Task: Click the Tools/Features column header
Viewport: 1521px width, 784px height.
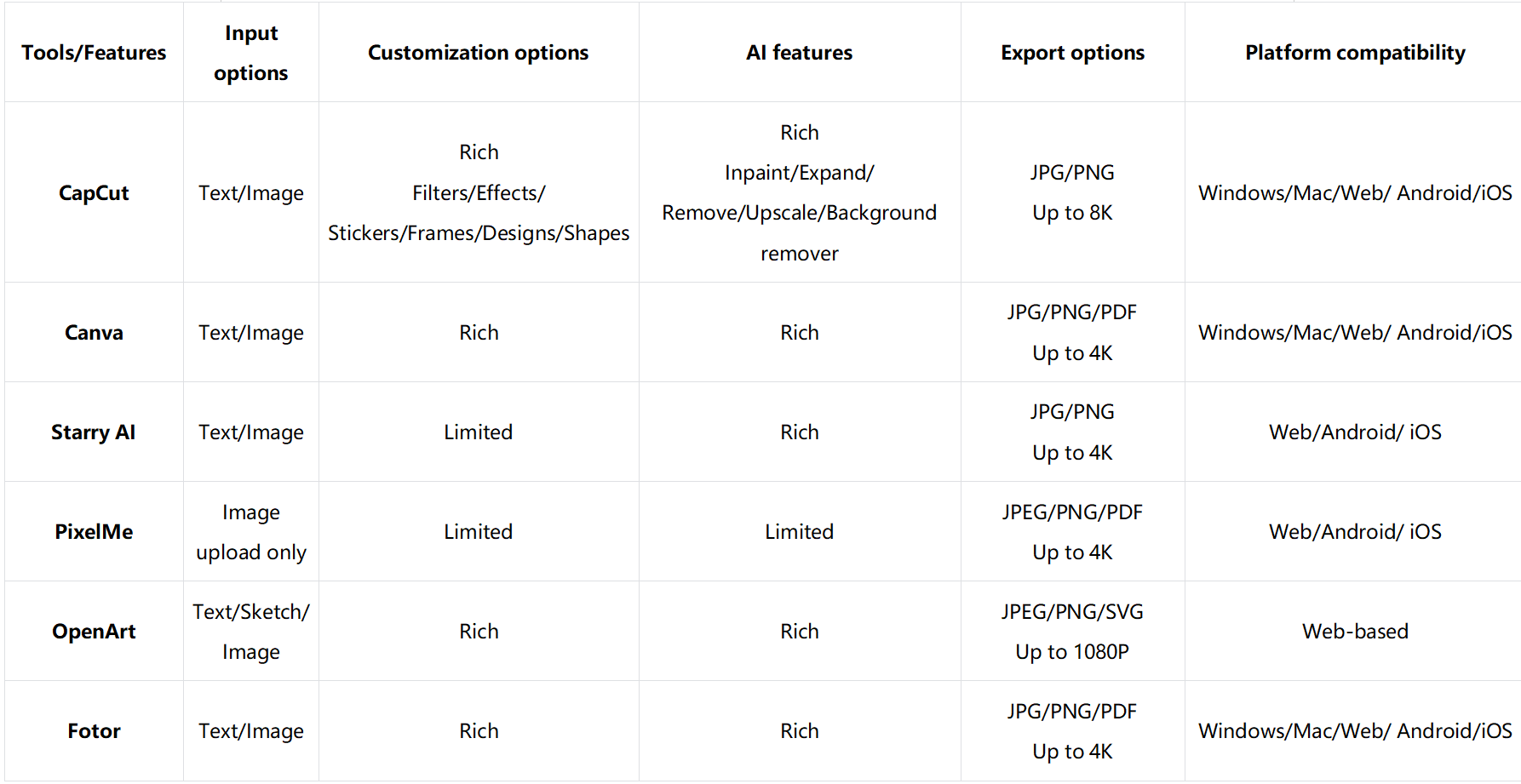Action: [94, 53]
